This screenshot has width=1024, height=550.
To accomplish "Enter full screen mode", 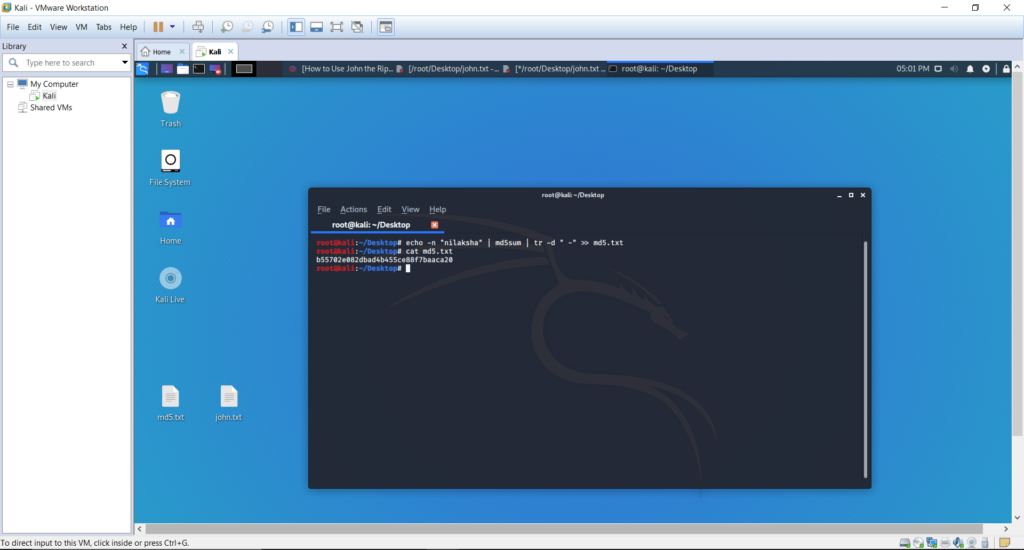I will pos(336,27).
